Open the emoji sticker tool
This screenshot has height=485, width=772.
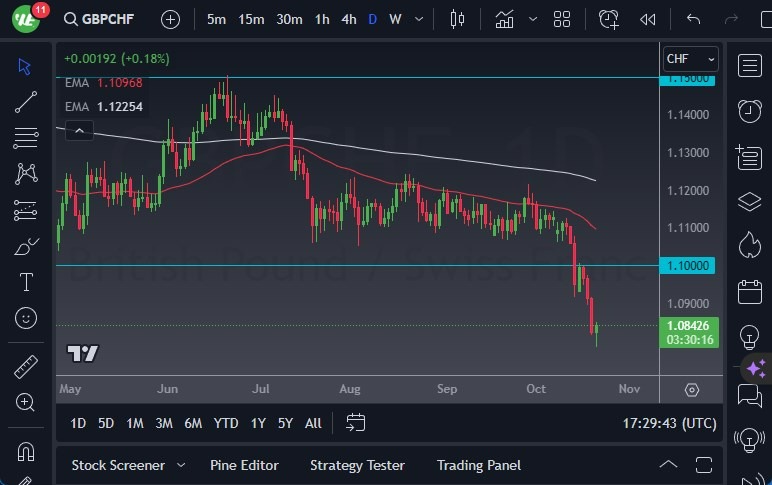(26, 318)
